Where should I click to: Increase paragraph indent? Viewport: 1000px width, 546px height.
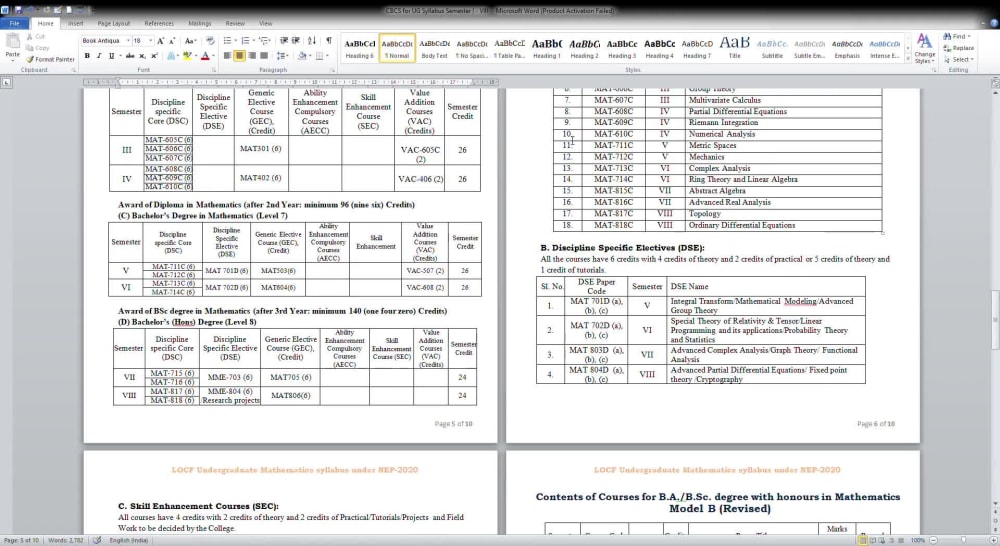click(x=295, y=41)
